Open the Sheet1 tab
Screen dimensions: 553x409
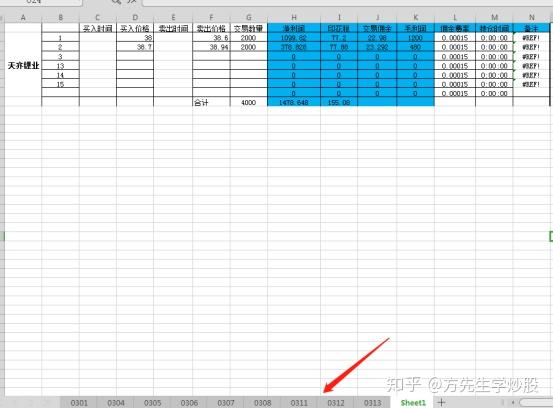click(x=413, y=403)
